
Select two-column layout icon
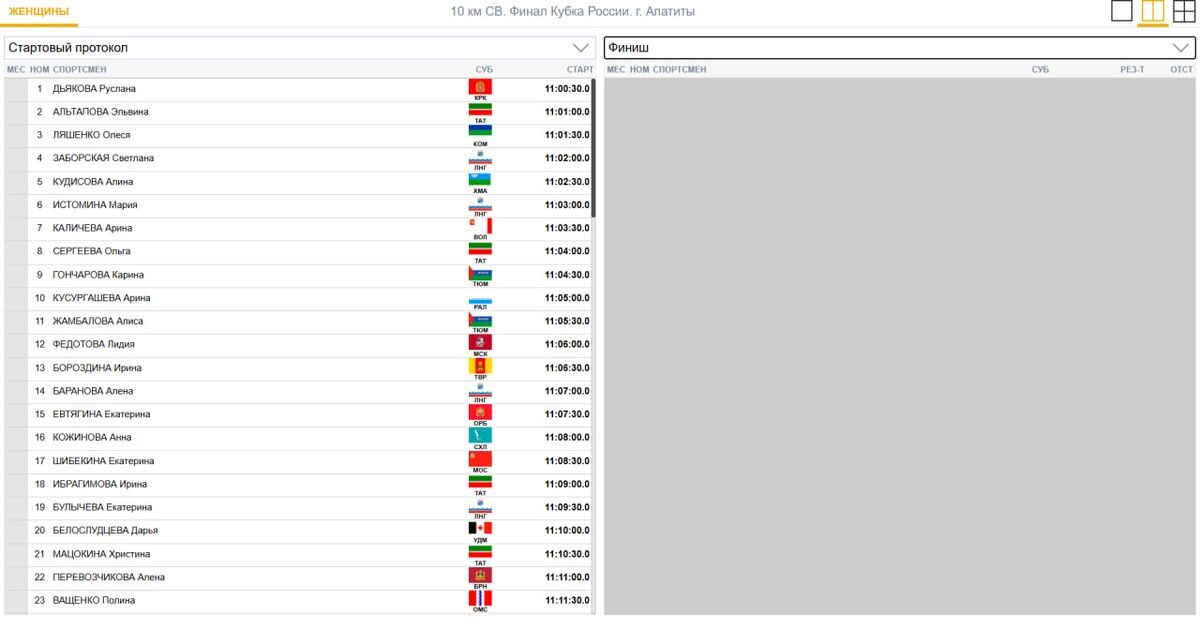pos(1153,11)
